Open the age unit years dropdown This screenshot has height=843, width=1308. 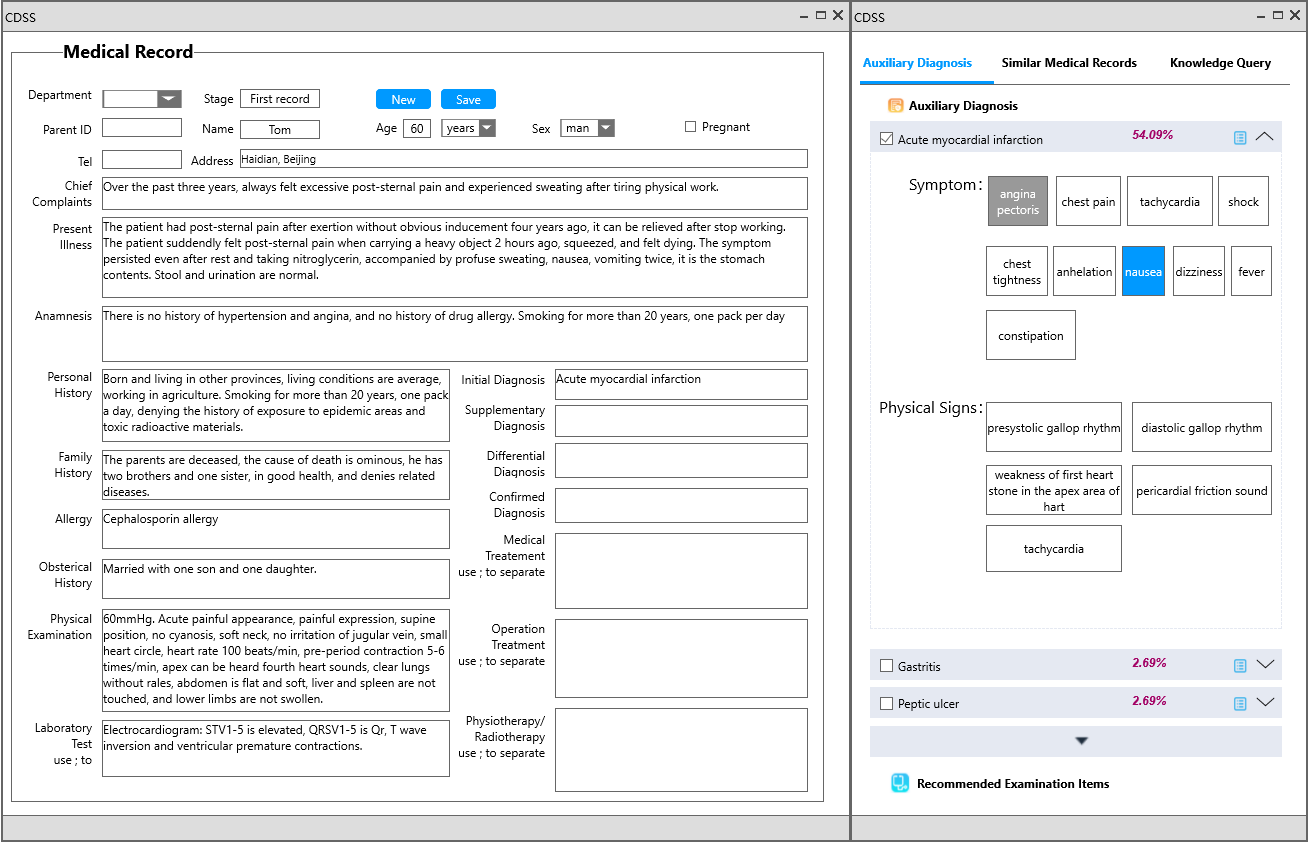click(x=486, y=128)
